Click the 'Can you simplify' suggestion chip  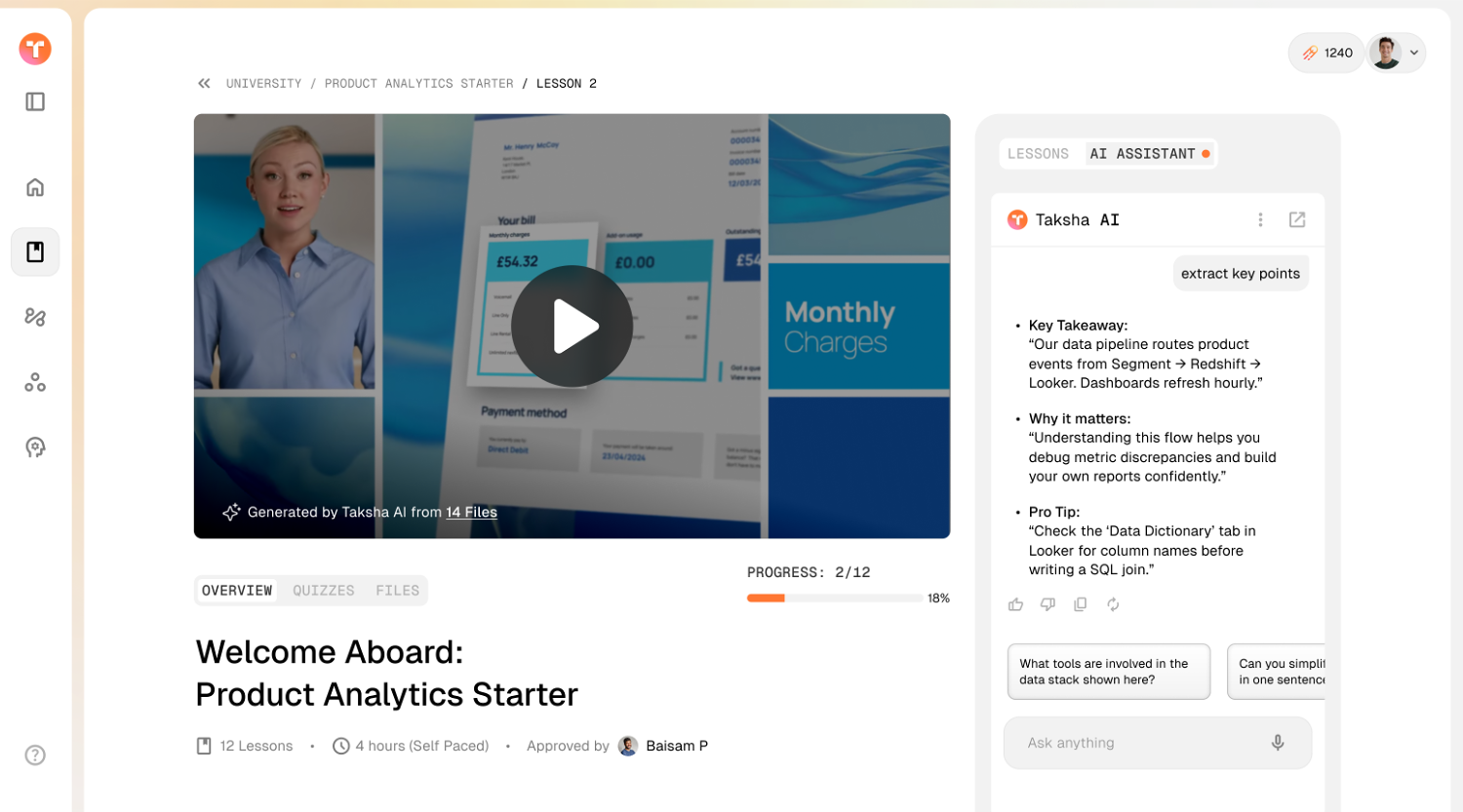click(1276, 672)
